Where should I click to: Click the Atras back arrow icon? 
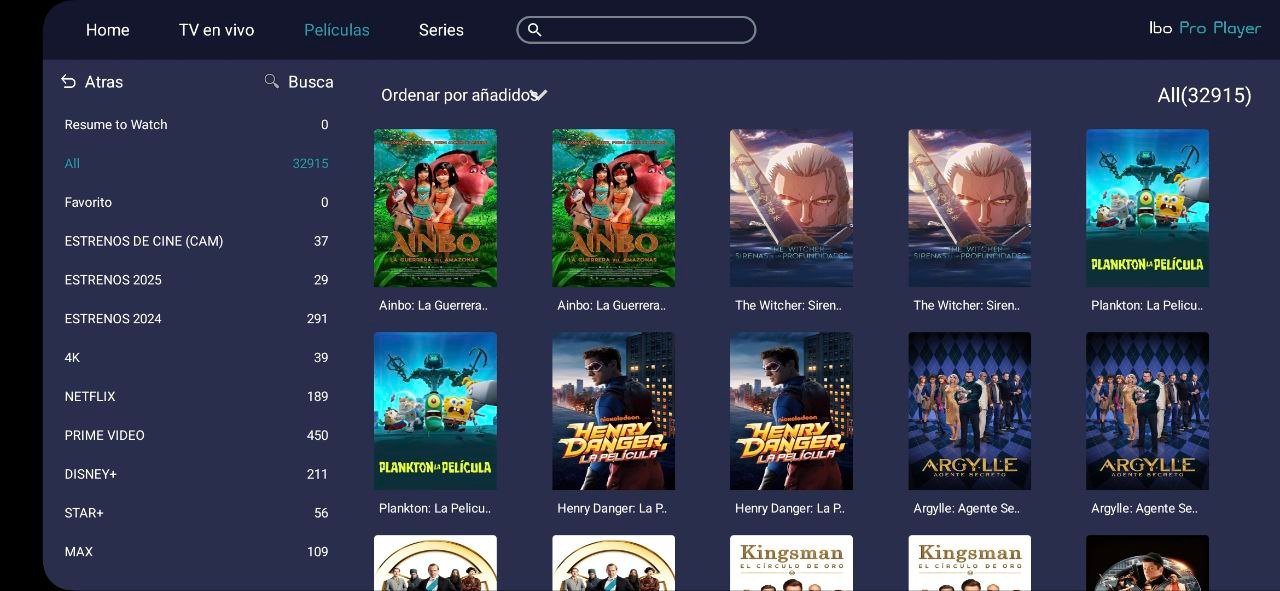tap(68, 82)
